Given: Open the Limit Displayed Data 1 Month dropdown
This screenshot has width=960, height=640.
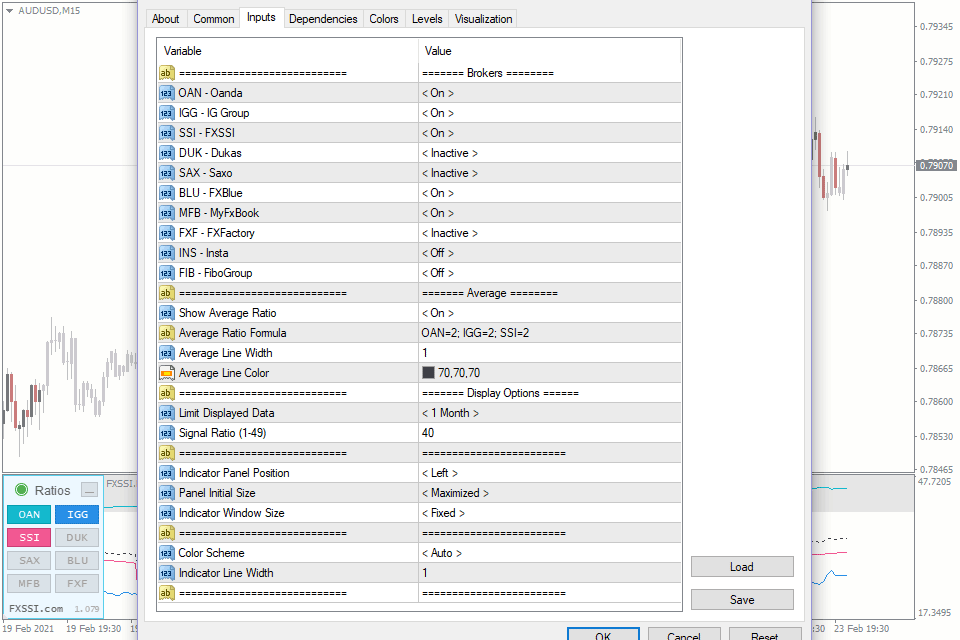Looking at the screenshot, I should point(550,413).
